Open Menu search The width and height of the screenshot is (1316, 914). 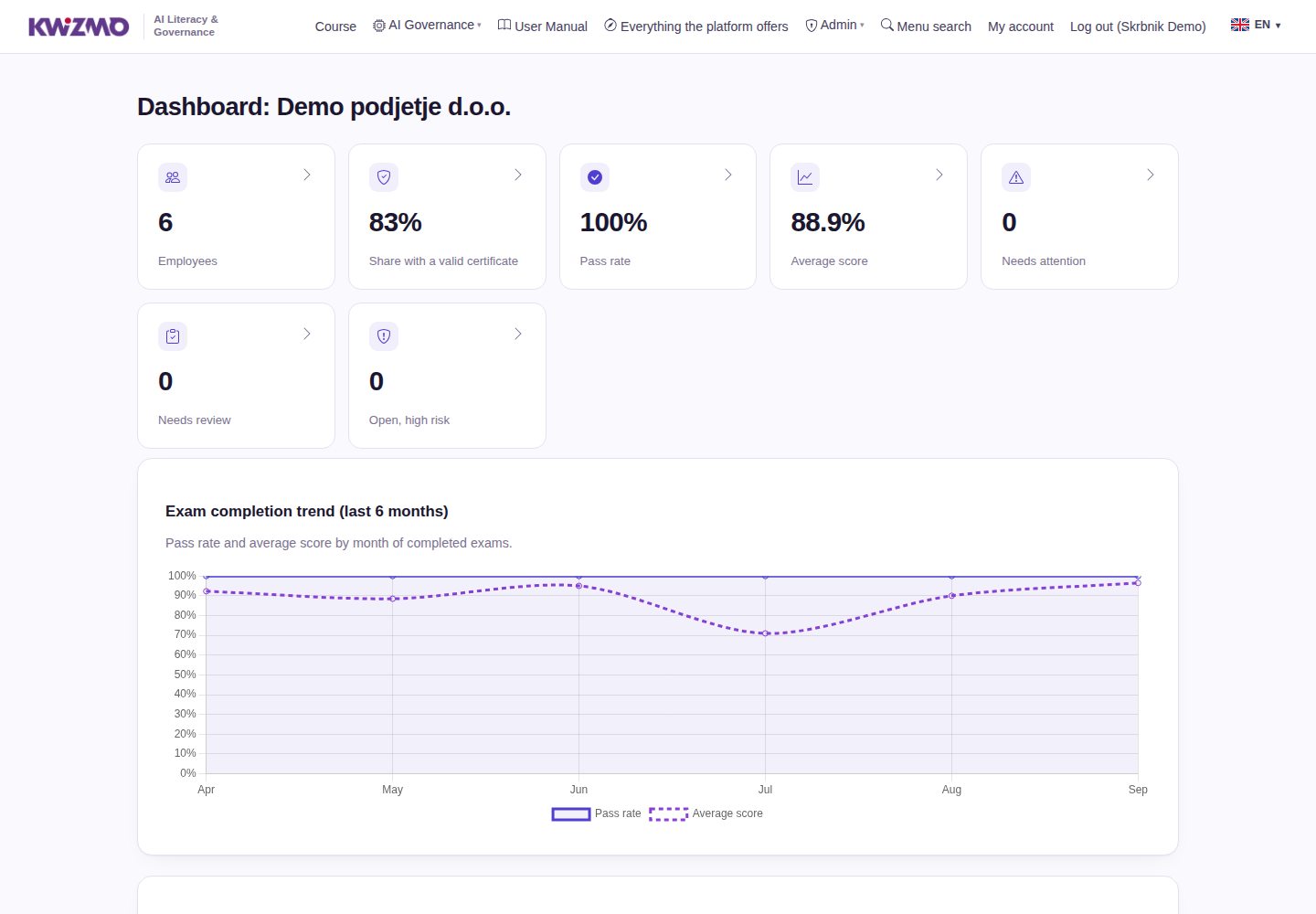(926, 27)
